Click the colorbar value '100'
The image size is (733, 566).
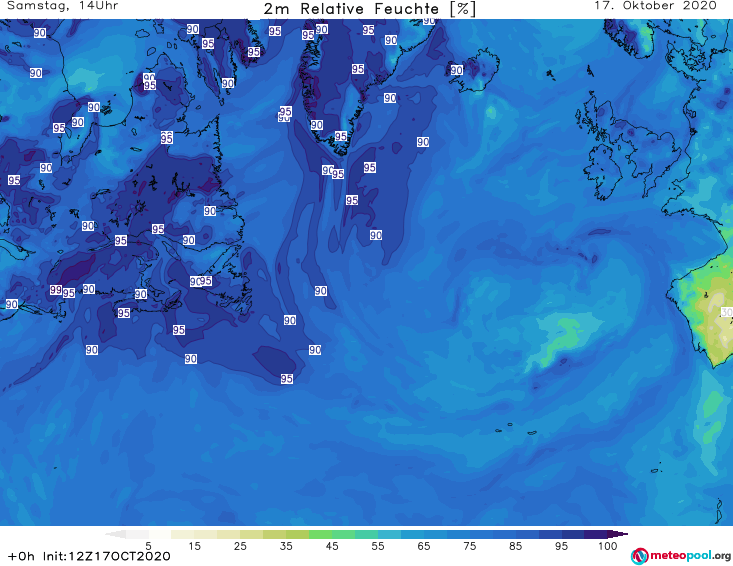(608, 546)
